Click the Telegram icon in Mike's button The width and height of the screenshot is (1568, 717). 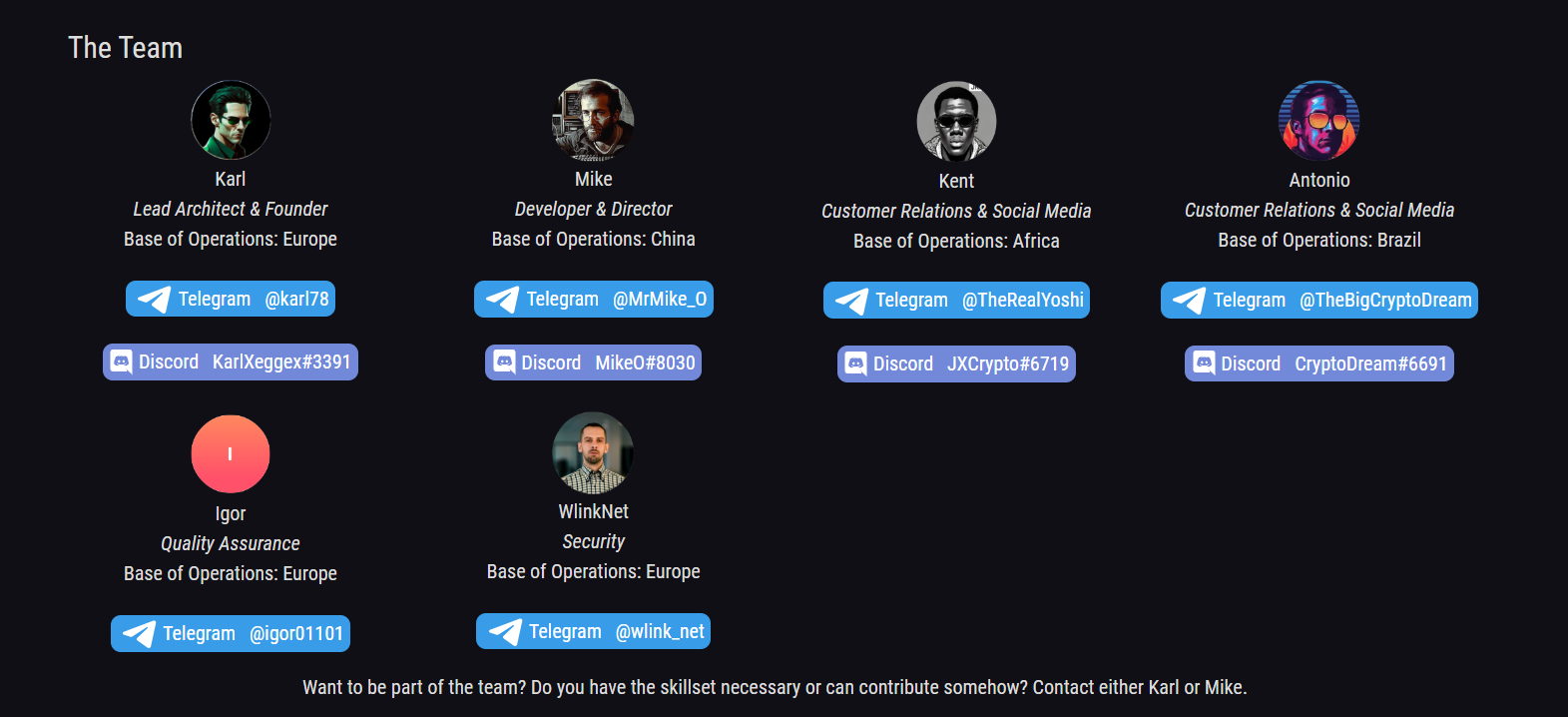[502, 300]
